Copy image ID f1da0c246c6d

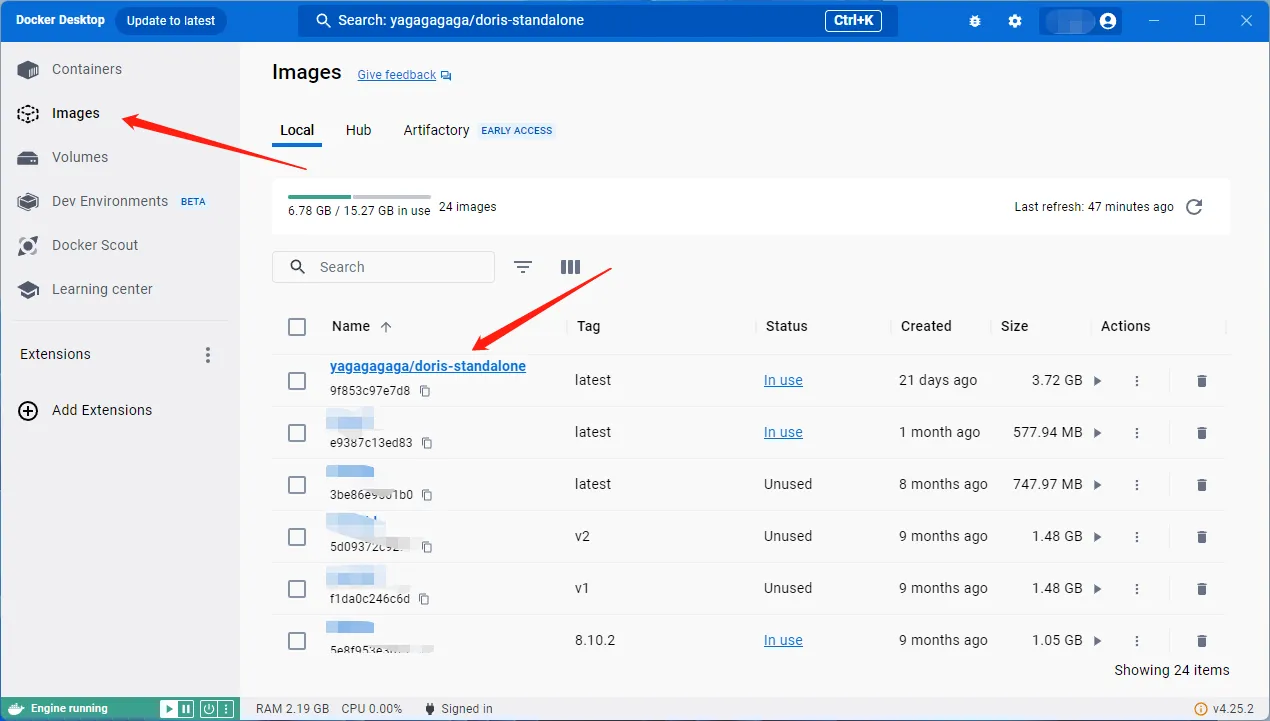pos(424,599)
